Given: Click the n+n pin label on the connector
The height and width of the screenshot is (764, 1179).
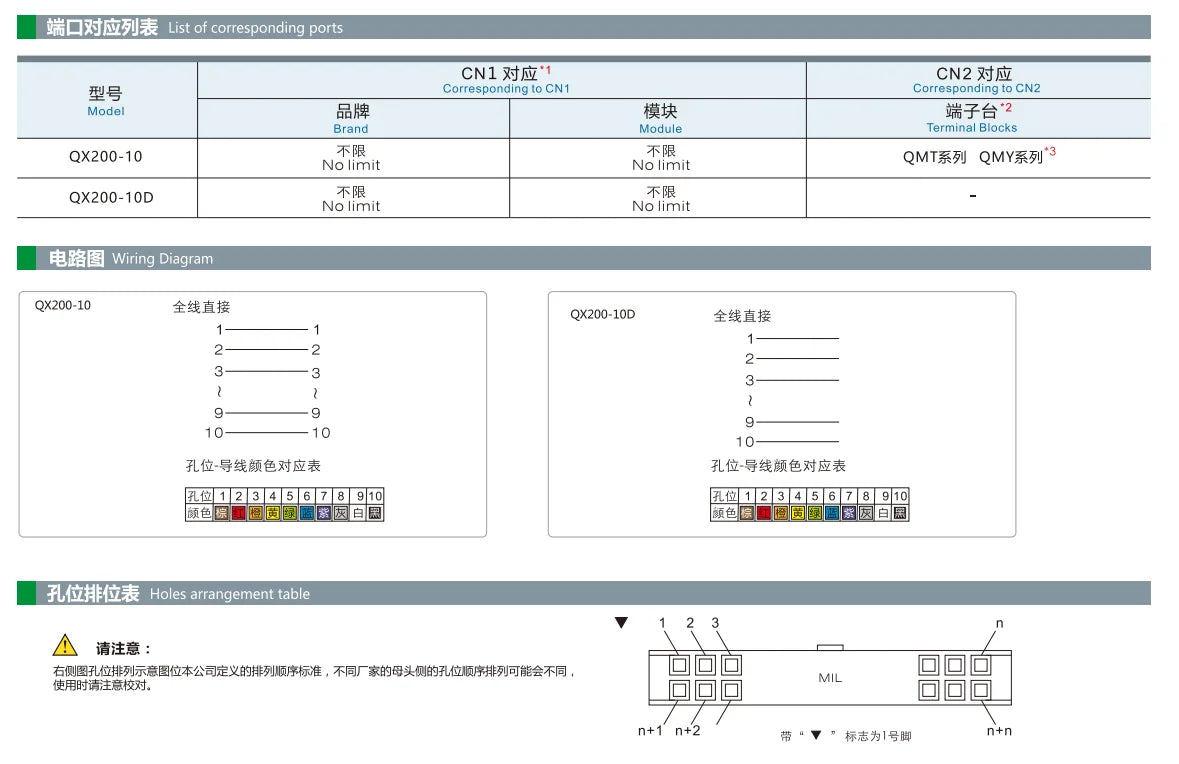Looking at the screenshot, I should click(999, 730).
